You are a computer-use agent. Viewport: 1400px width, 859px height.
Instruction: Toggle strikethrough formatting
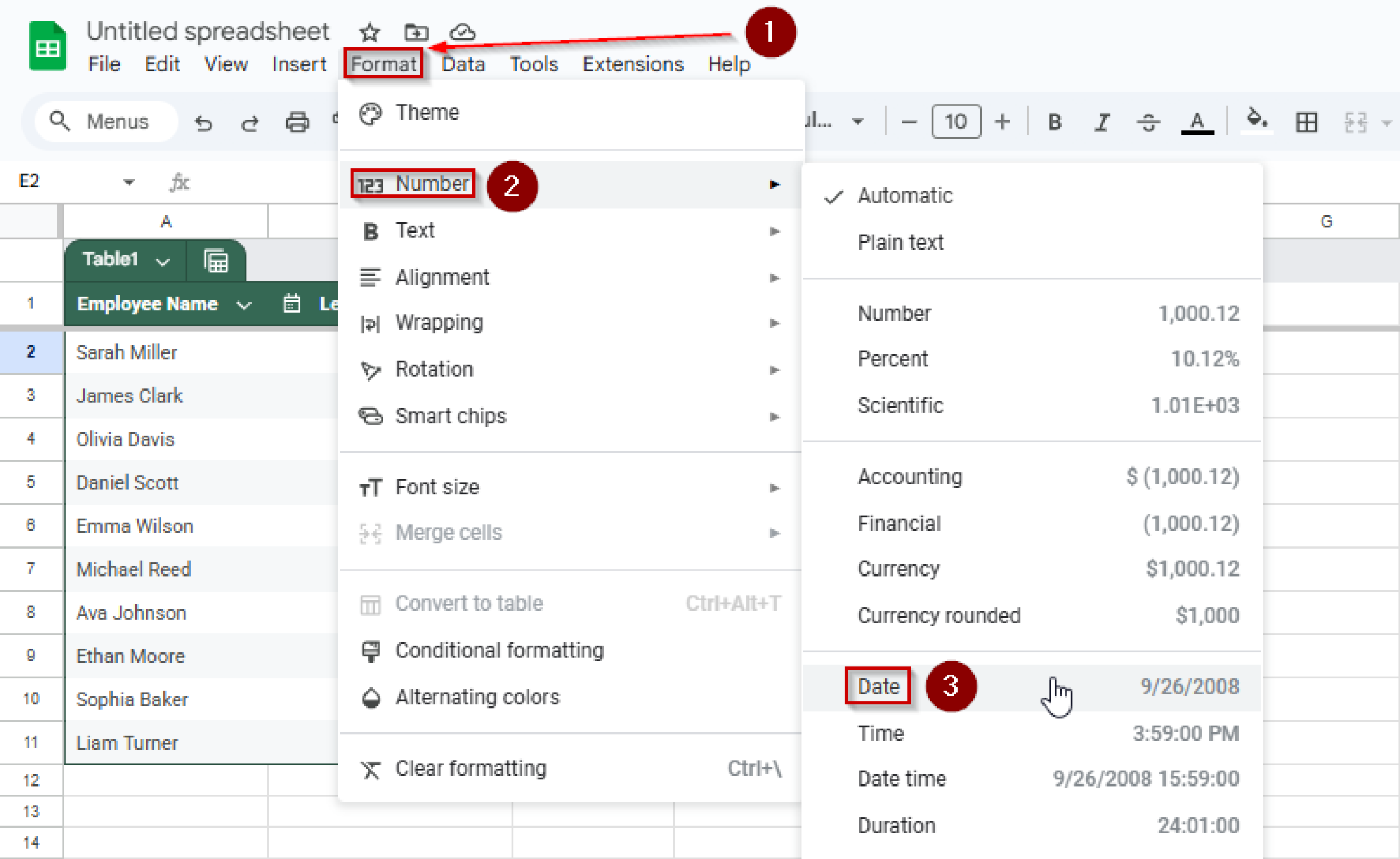(x=1148, y=122)
